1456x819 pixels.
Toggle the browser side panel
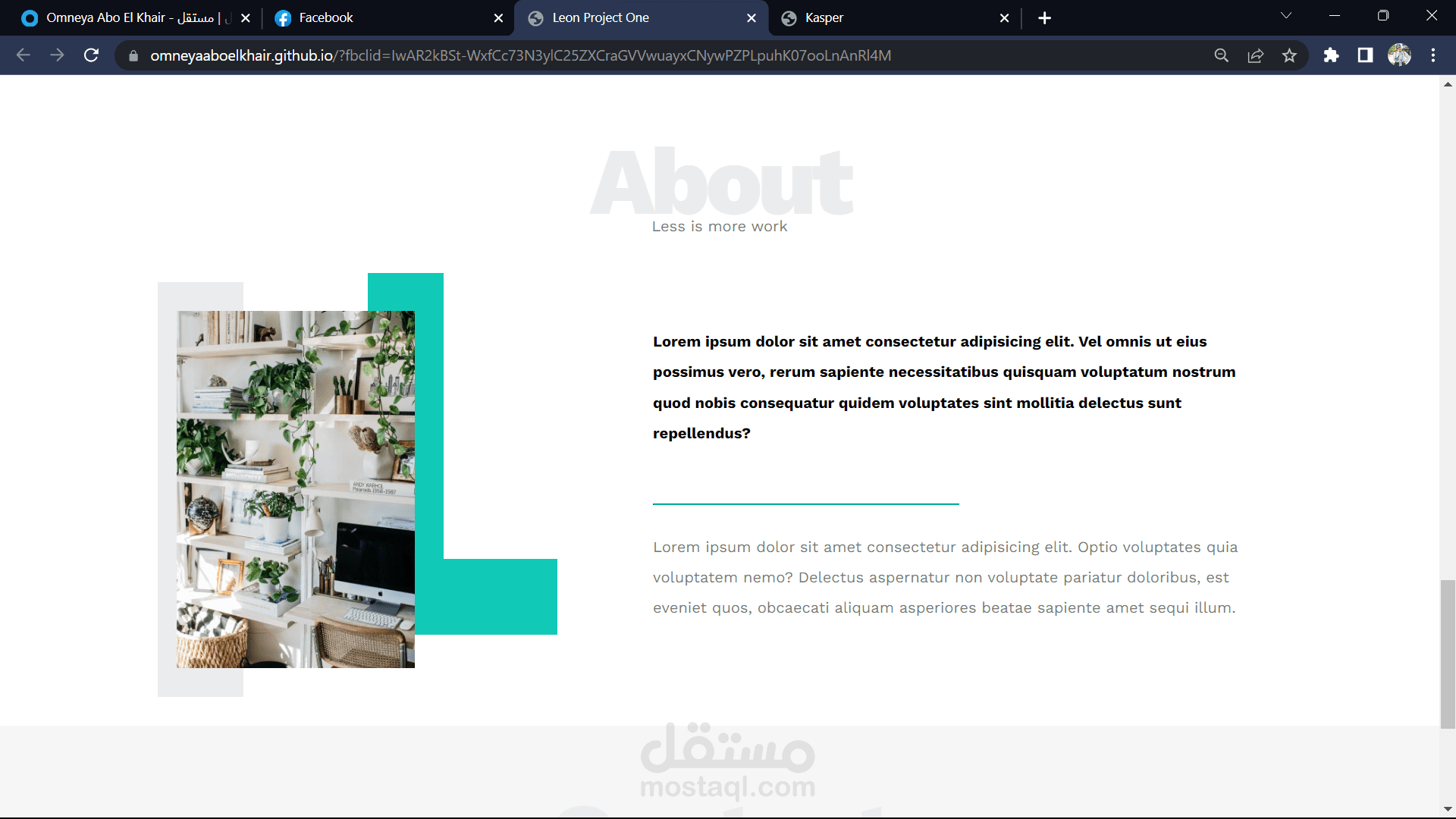coord(1365,55)
